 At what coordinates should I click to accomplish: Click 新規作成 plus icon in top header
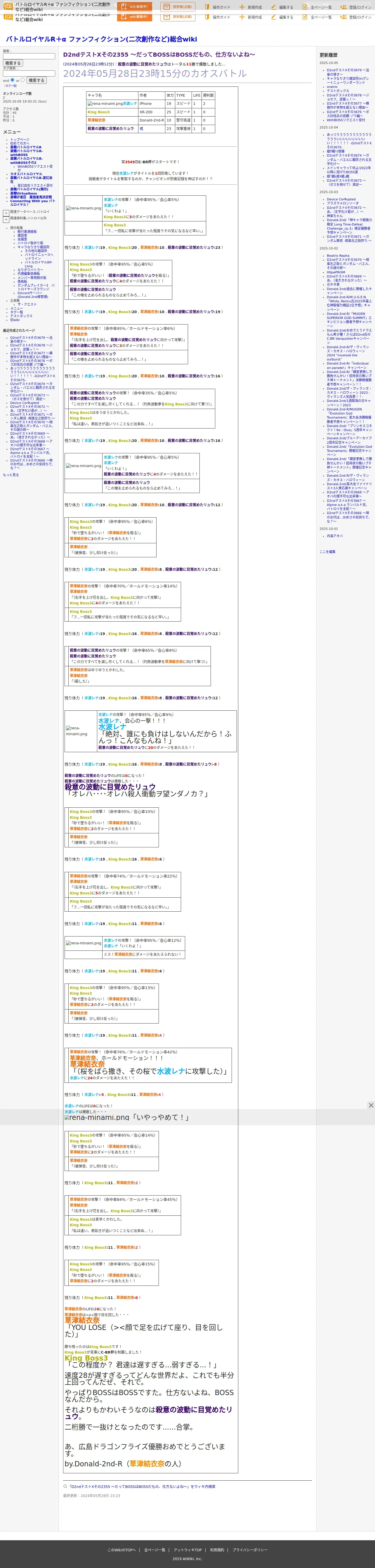pos(251,7)
